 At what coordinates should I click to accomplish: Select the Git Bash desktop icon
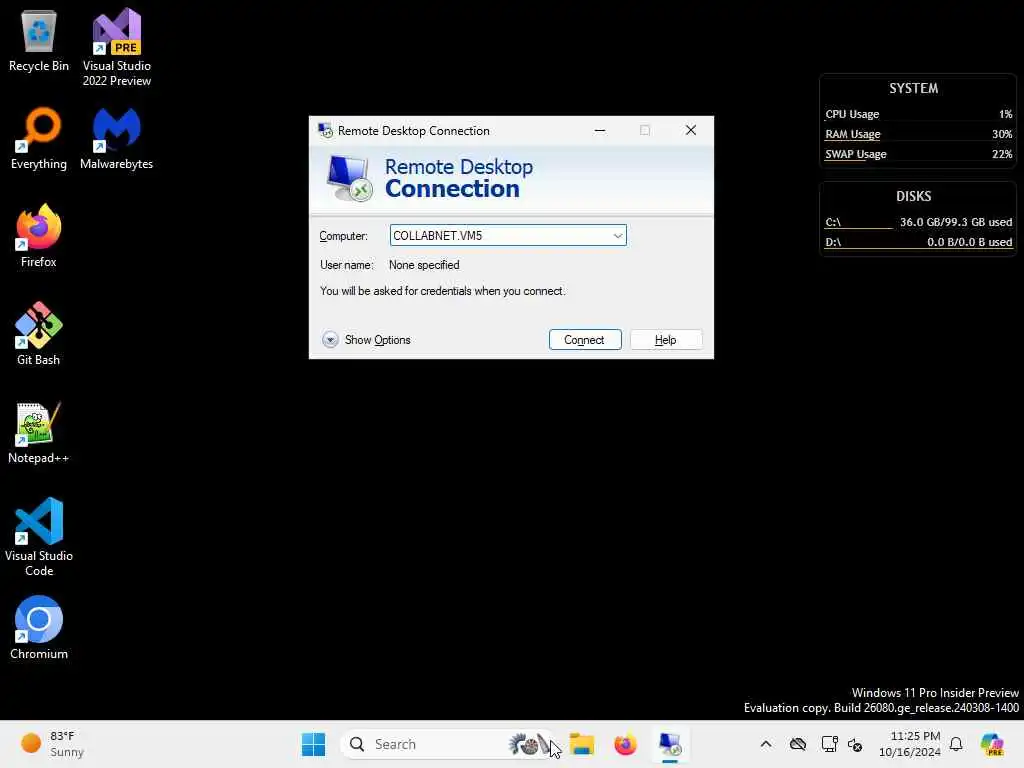(x=39, y=334)
